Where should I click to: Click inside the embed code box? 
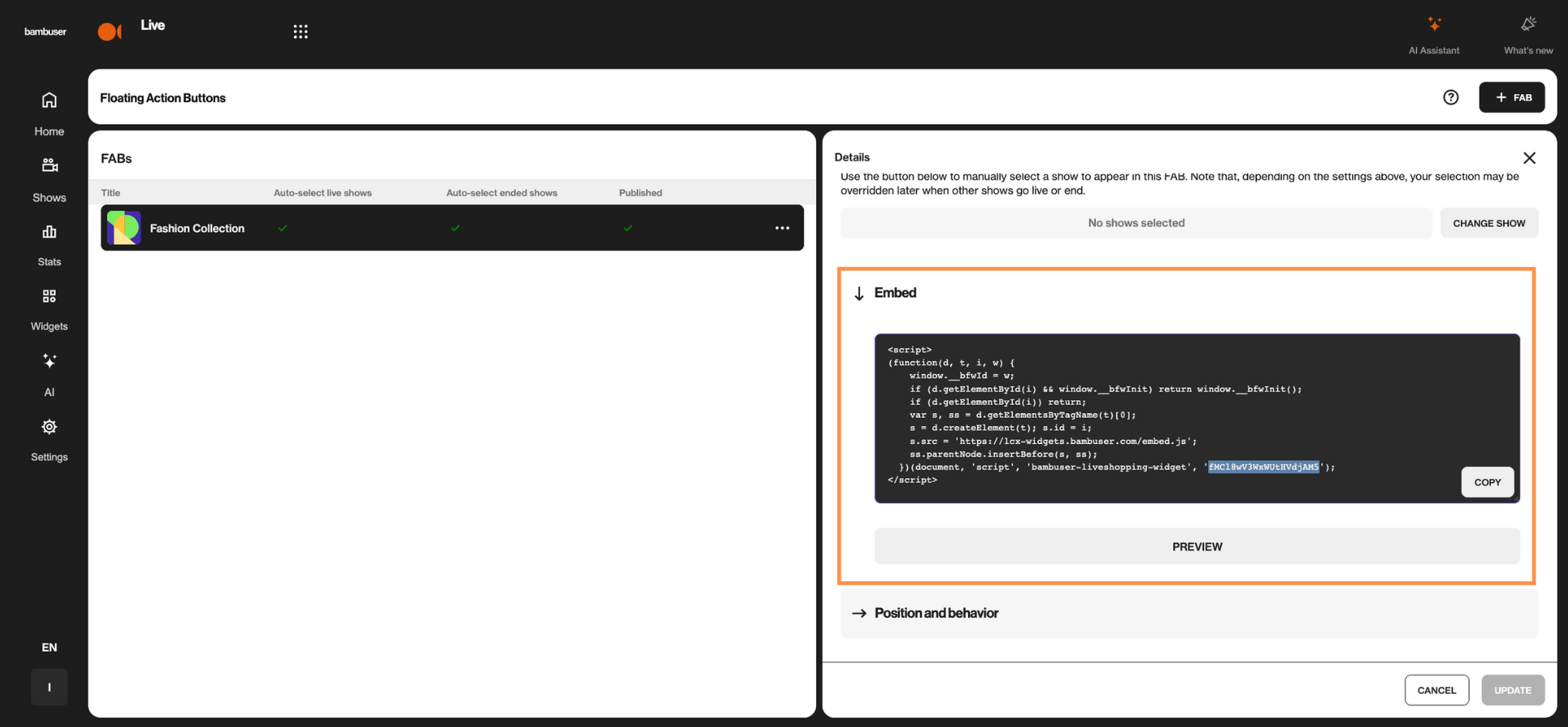[1197, 419]
